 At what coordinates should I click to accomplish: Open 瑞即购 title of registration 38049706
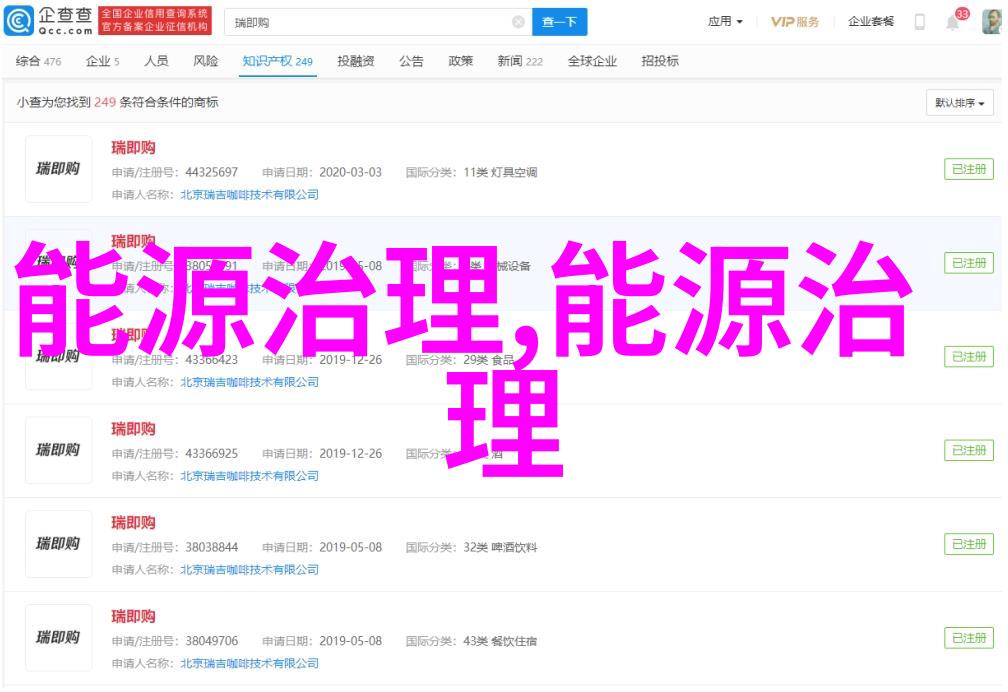[x=133, y=617]
